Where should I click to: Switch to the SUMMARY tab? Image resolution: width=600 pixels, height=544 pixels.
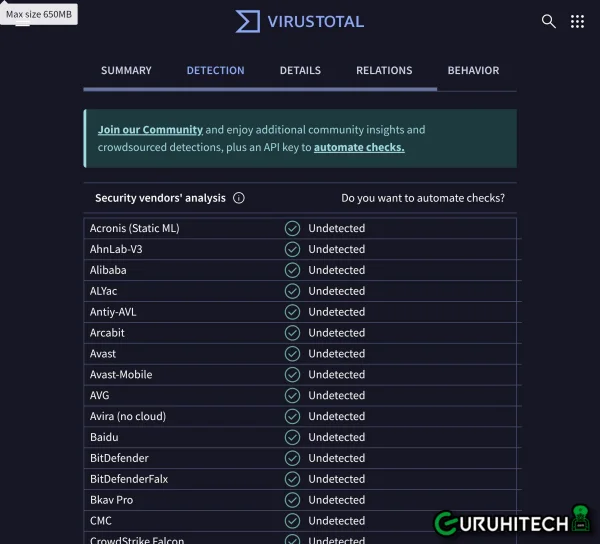point(126,70)
